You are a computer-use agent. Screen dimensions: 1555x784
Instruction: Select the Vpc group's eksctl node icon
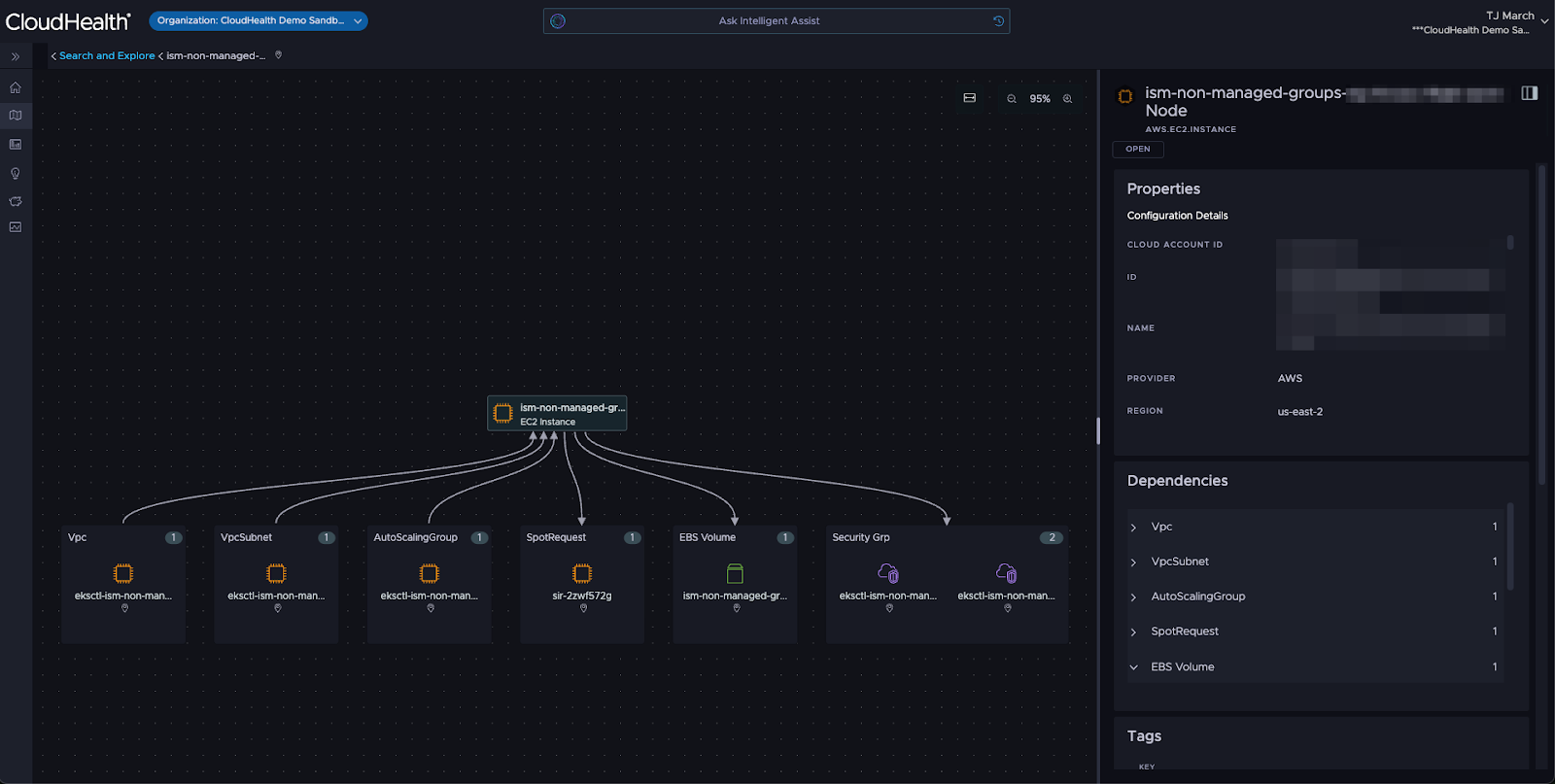click(x=123, y=573)
